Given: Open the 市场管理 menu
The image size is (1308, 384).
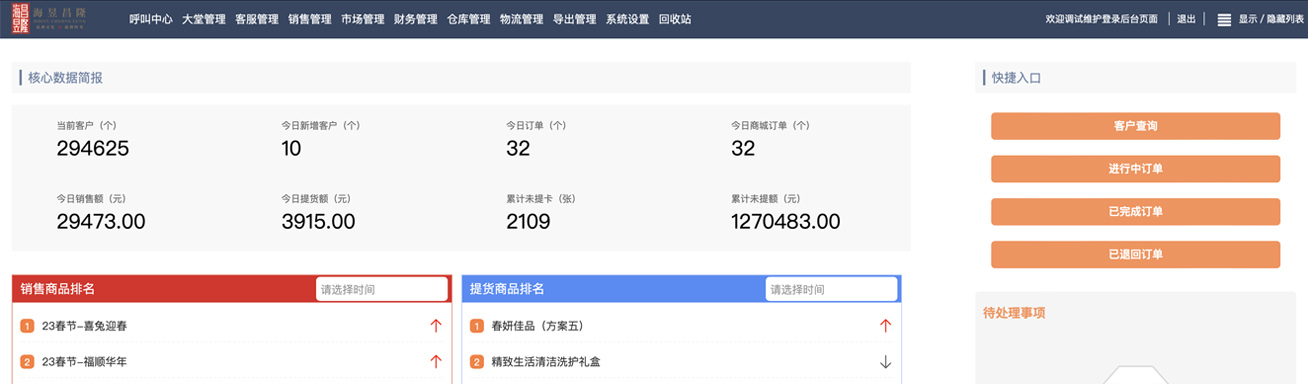Looking at the screenshot, I should [363, 19].
